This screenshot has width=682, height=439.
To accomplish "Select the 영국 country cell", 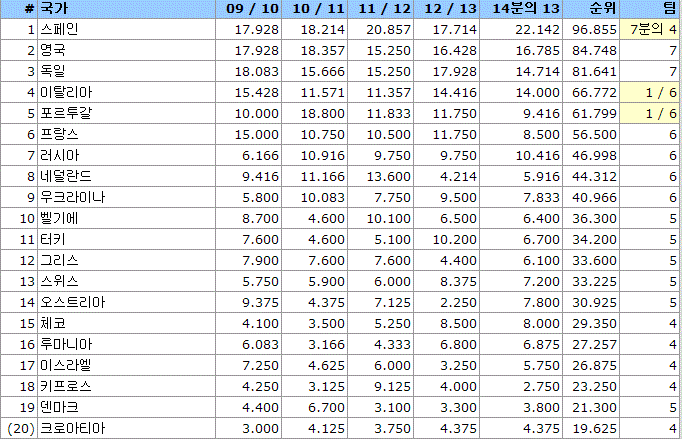I will click(x=126, y=50).
